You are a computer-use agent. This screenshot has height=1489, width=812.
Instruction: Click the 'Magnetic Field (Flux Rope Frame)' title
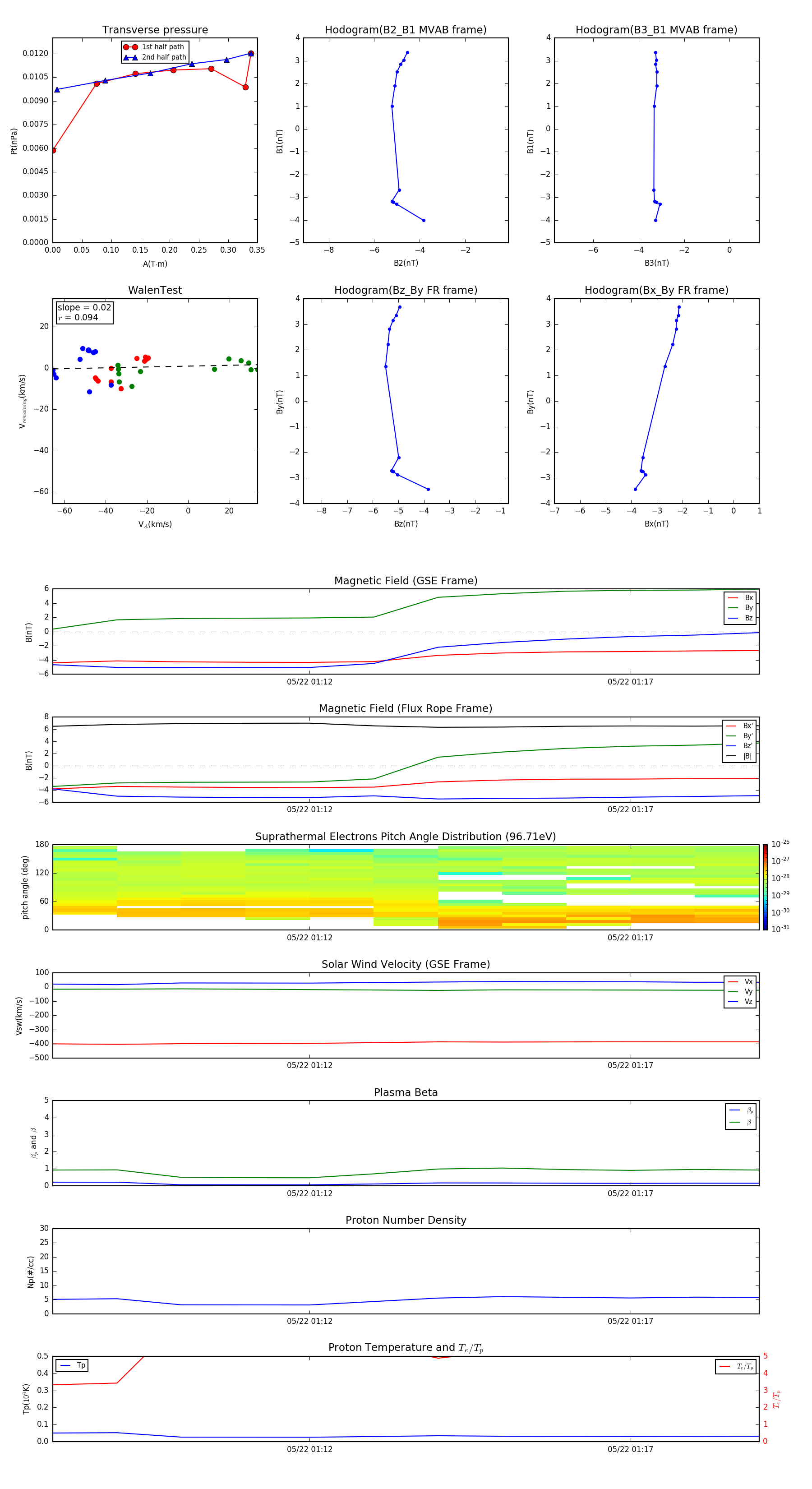coord(406,709)
